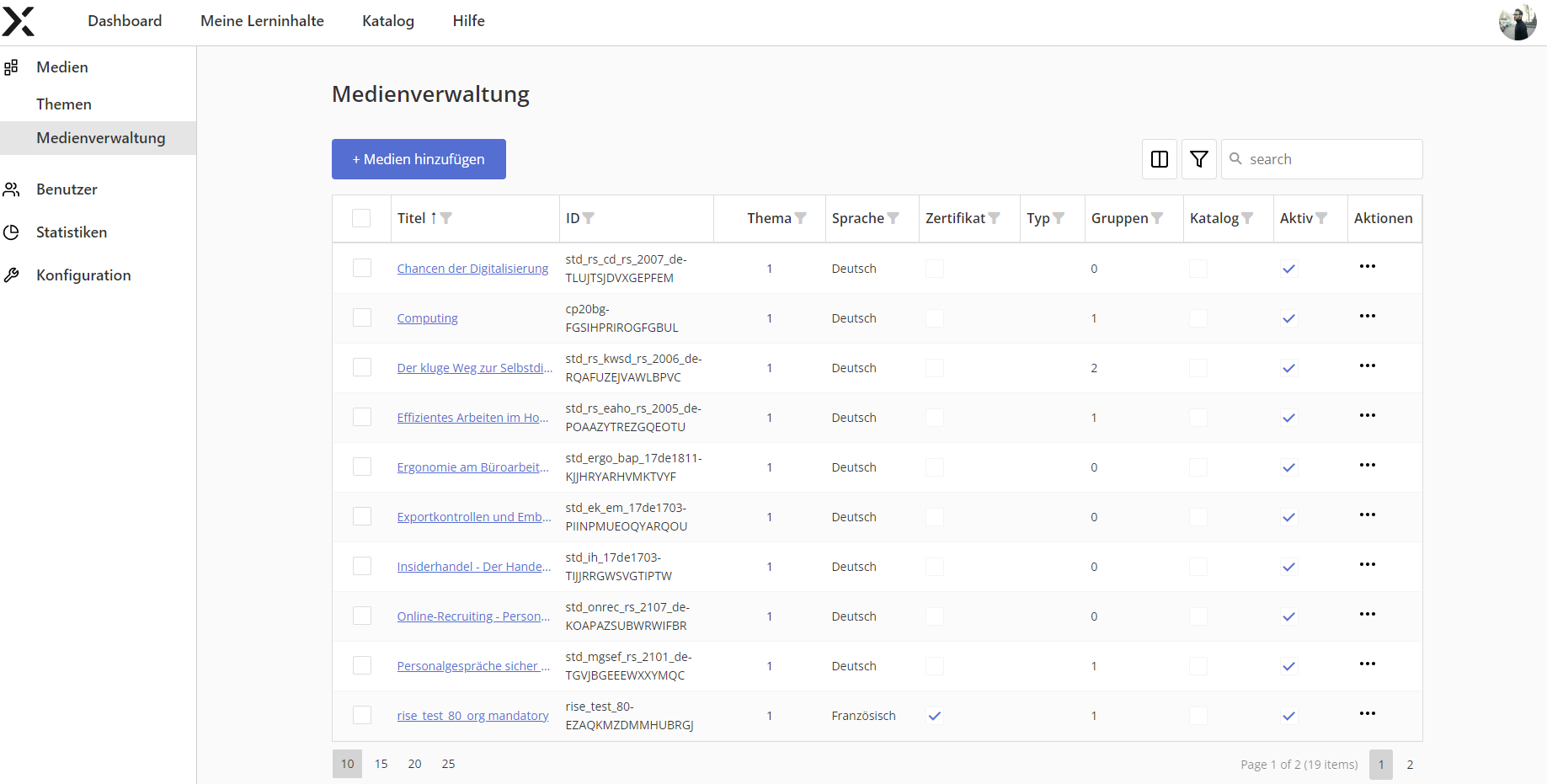Check the row checkbox for Chancen der Digitalisierung
The height and width of the screenshot is (784, 1547).
pyautogui.click(x=361, y=268)
